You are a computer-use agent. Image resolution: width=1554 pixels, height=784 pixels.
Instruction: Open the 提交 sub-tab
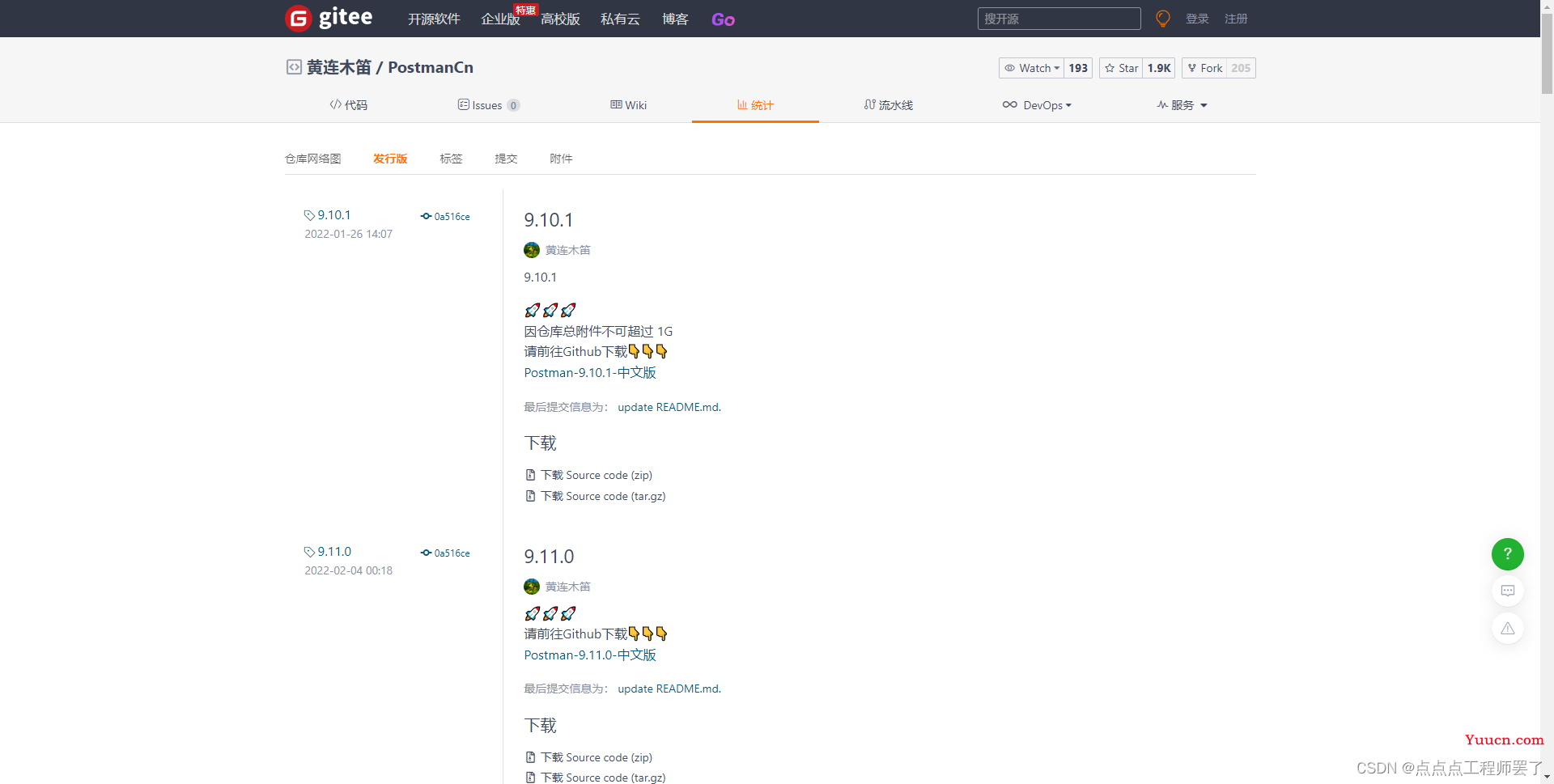coord(506,159)
